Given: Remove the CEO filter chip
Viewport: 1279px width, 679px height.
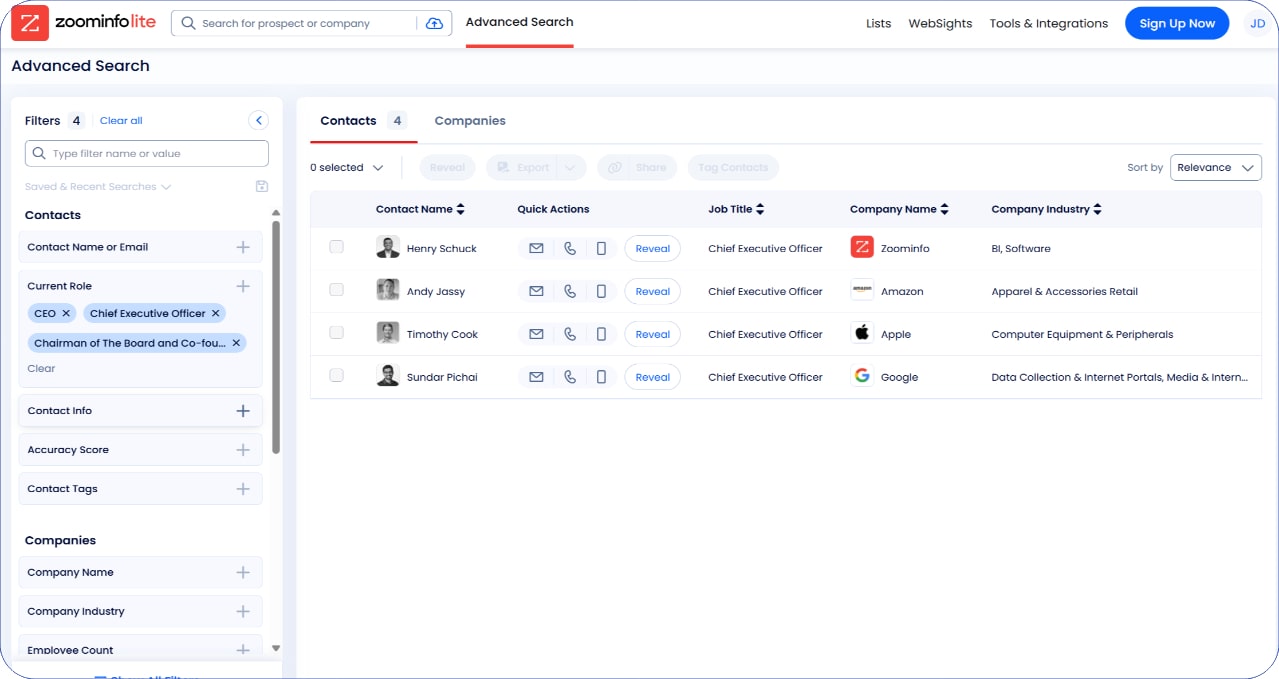Looking at the screenshot, I should pos(67,313).
